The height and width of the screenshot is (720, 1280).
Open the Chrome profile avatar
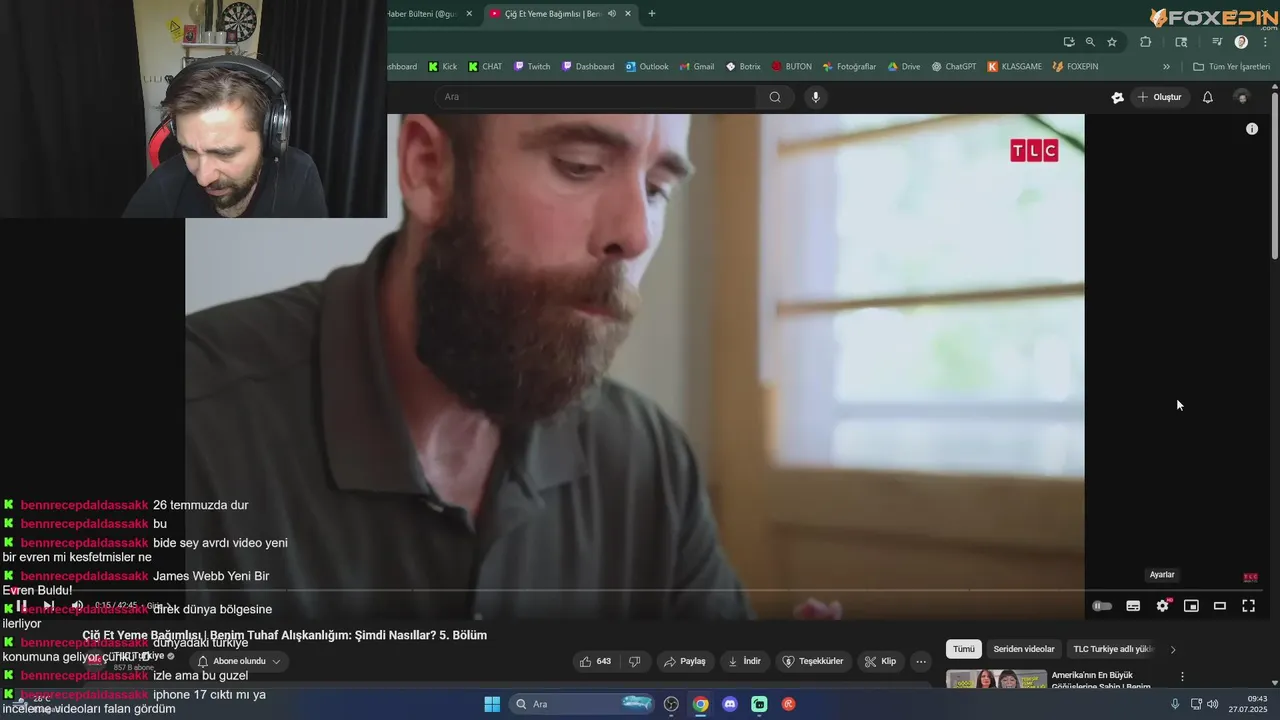point(1241,42)
